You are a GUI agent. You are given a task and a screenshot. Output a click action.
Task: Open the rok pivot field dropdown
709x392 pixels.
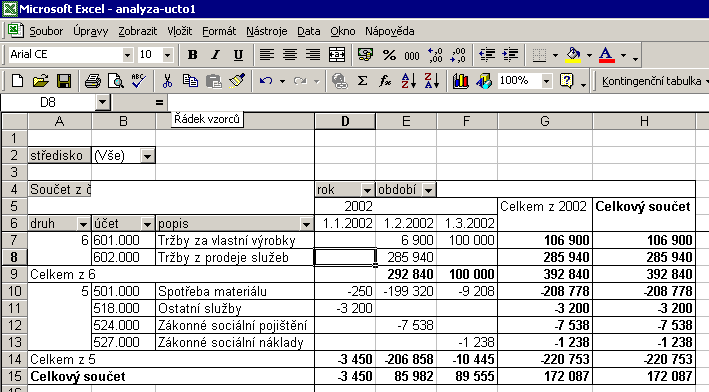click(367, 190)
